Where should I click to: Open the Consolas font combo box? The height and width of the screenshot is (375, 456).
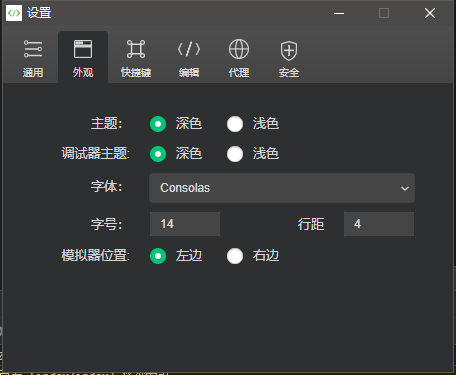pos(282,188)
